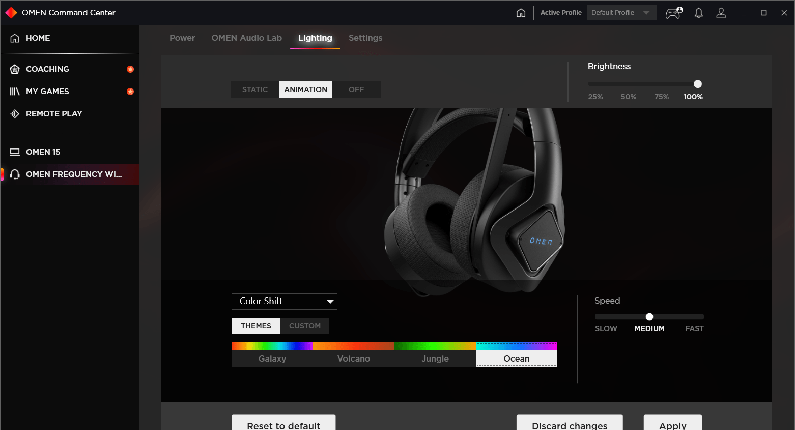Switch to THEMES color mode

coord(256,326)
